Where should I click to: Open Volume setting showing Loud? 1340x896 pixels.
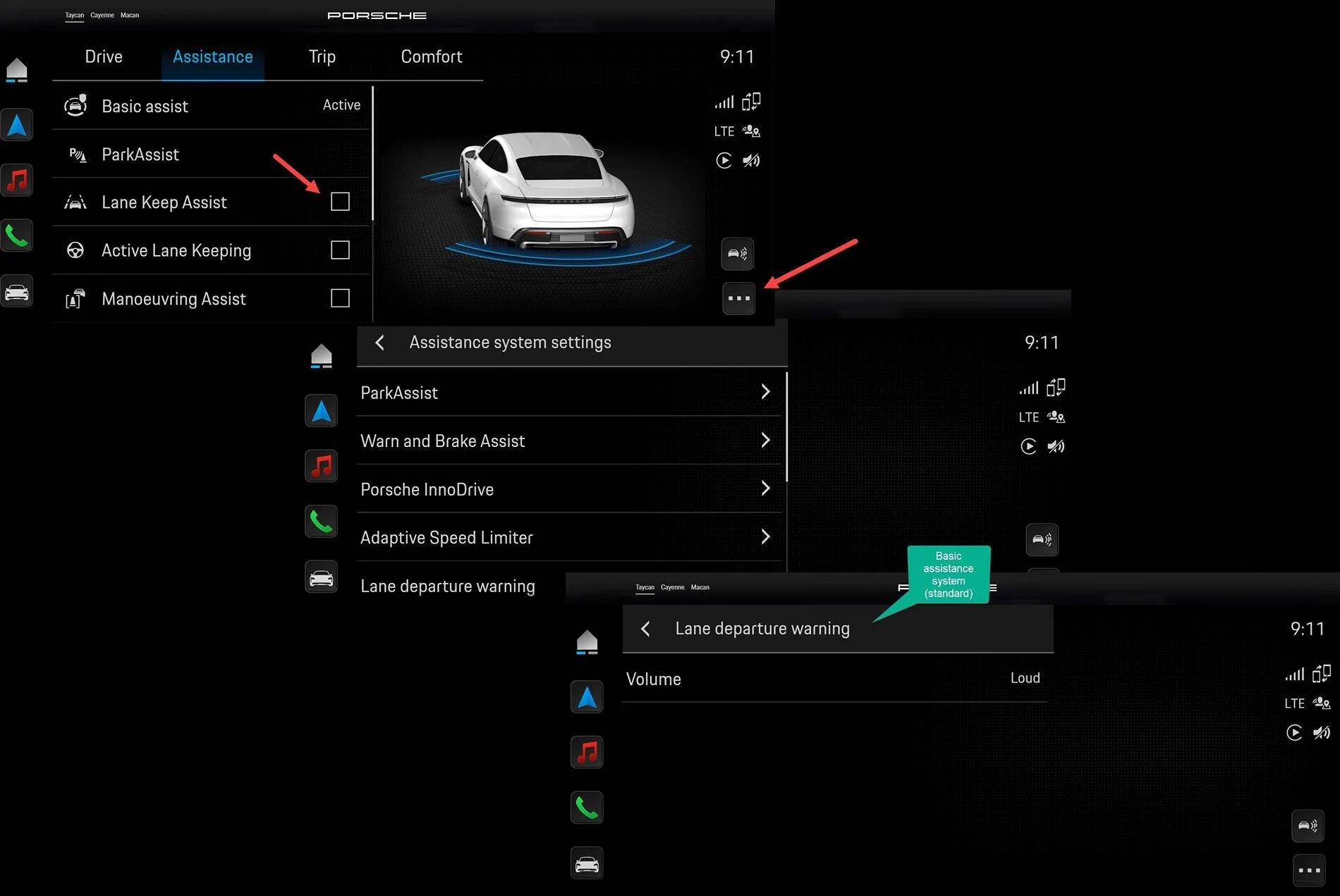click(835, 678)
